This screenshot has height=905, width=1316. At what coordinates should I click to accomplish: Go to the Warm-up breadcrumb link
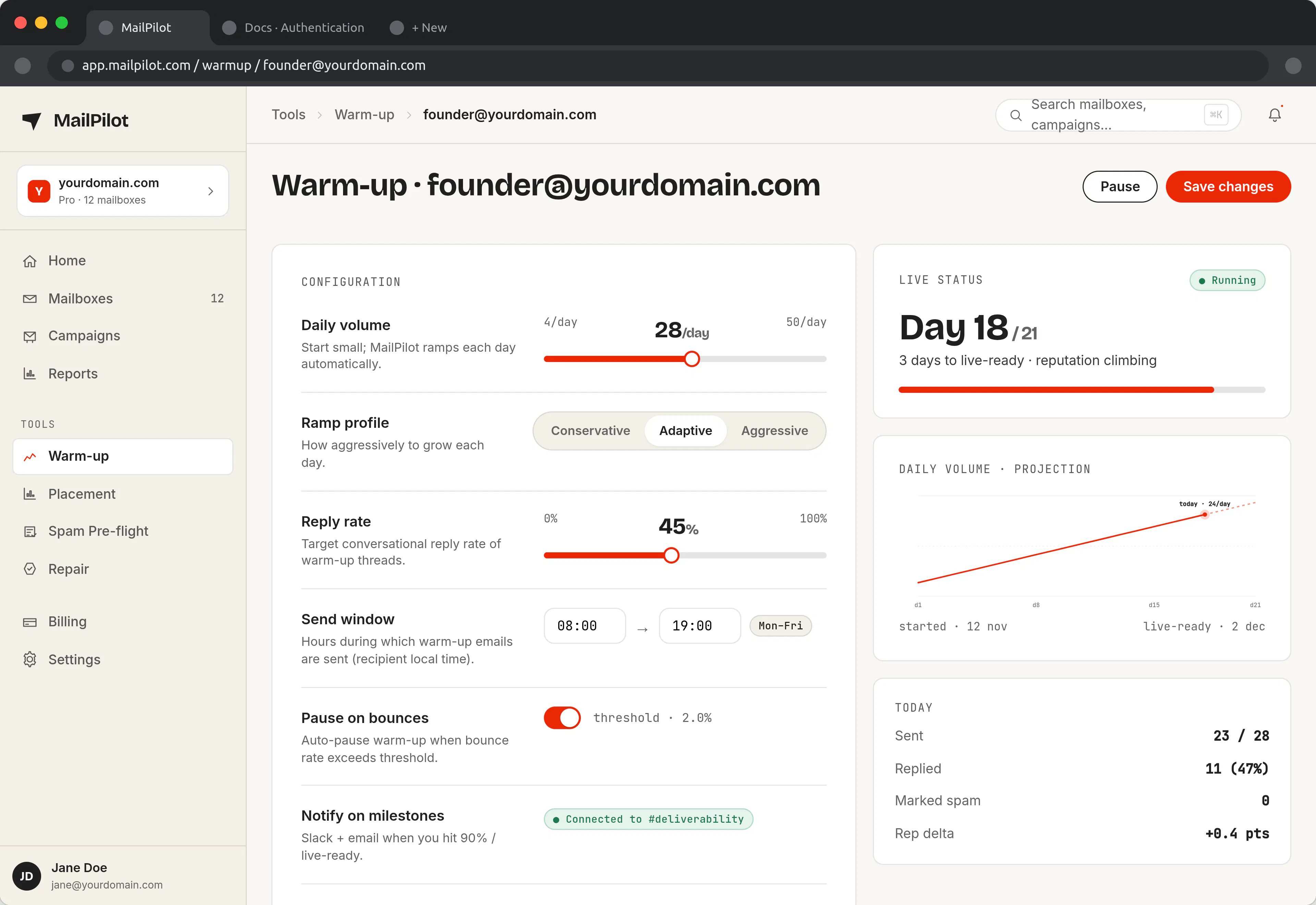click(364, 114)
